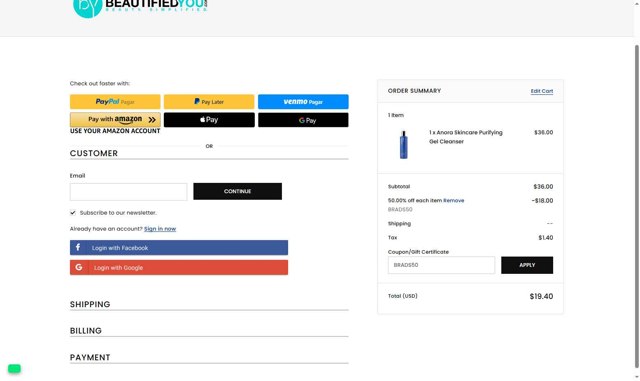
Task: Choose PayPal Pay Later option
Action: 209,102
